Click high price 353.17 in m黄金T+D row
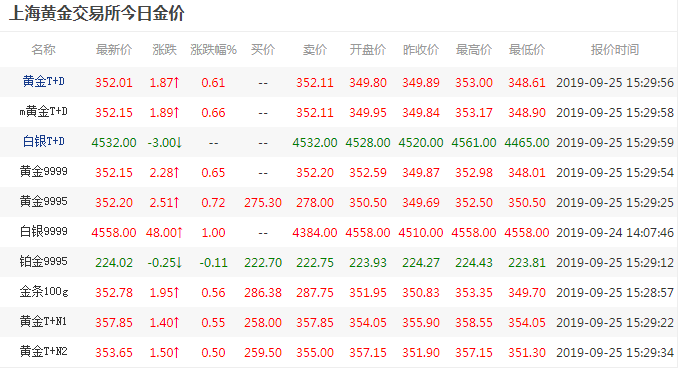This screenshot has height=372, width=696. pos(474,113)
